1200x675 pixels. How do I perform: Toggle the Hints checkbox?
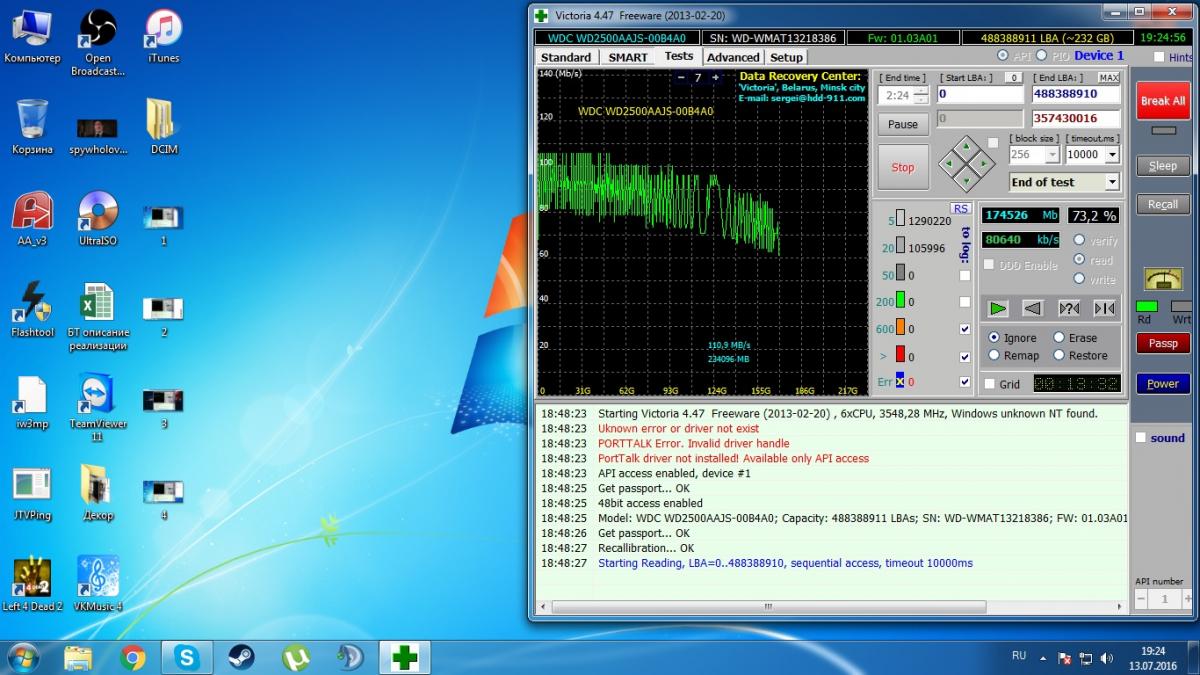pyautogui.click(x=1159, y=57)
